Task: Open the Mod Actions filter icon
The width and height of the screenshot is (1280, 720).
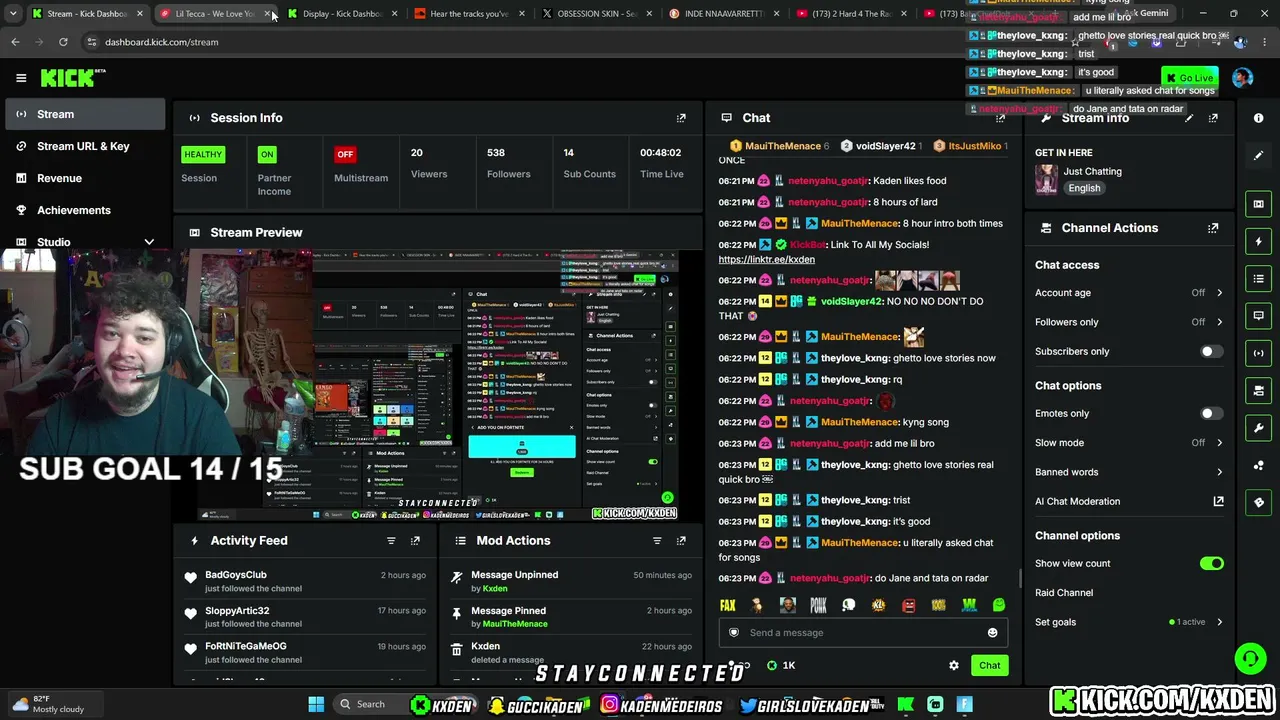Action: pos(657,541)
